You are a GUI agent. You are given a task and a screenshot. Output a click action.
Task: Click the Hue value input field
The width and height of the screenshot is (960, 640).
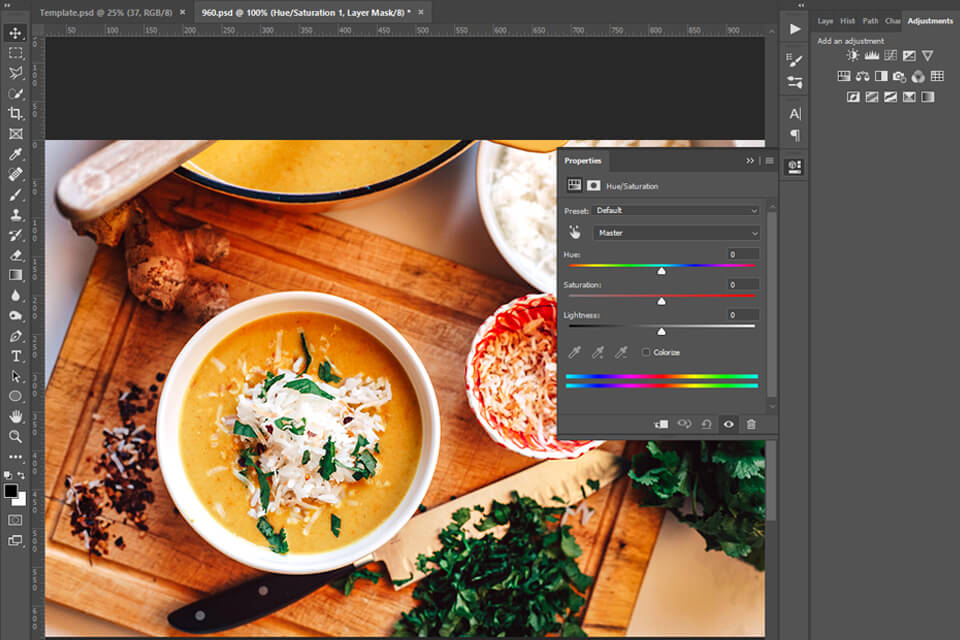tap(743, 254)
